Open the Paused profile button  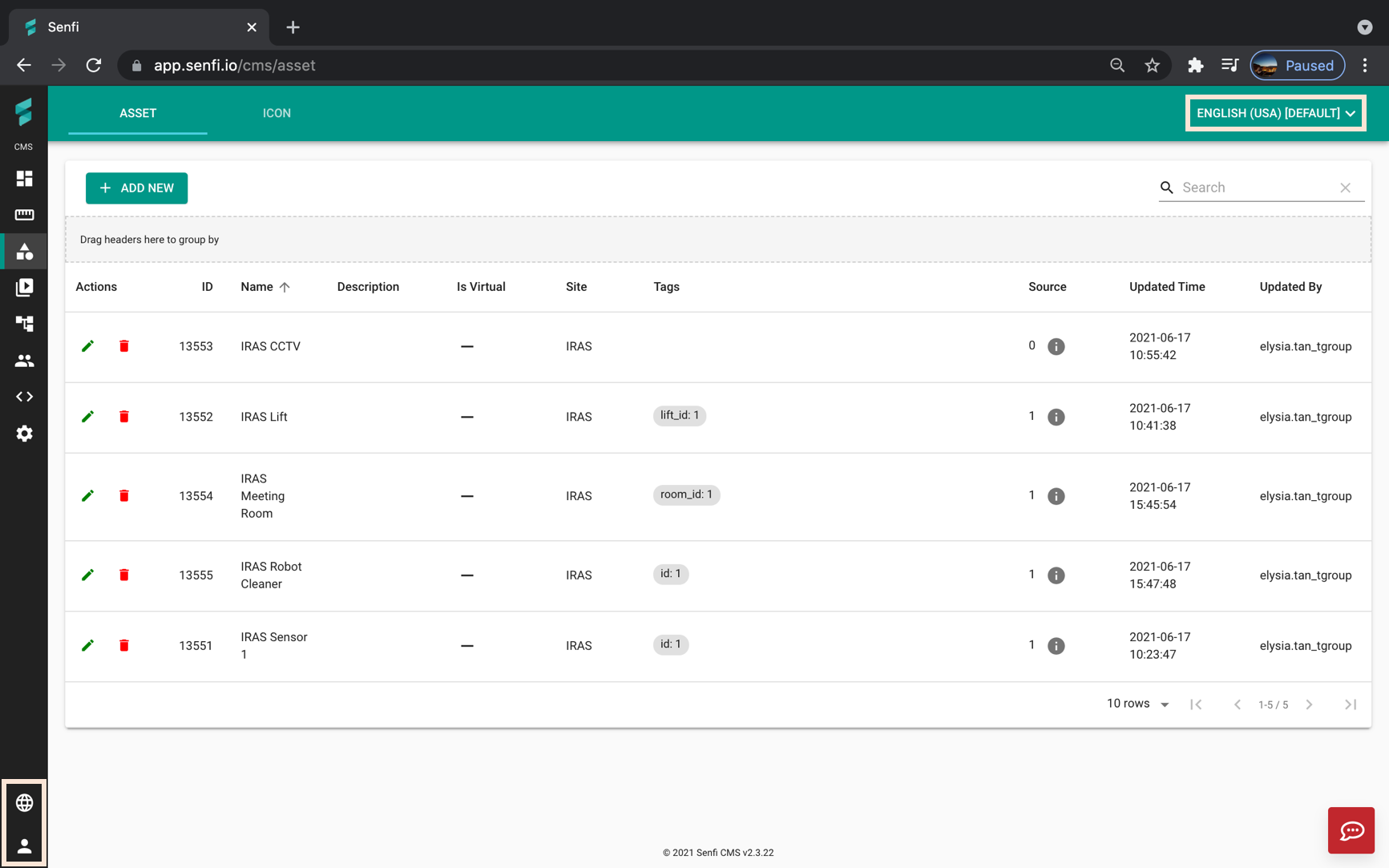tap(1298, 66)
